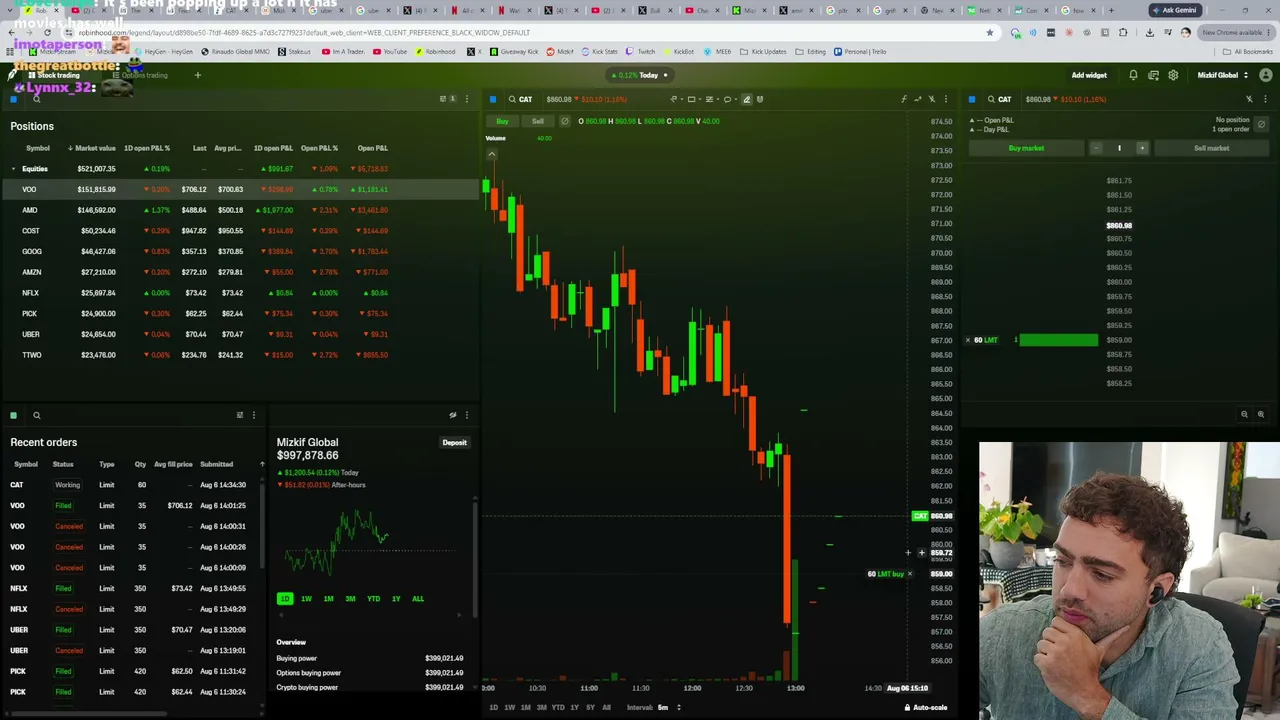The height and width of the screenshot is (720, 1280).
Task: Click the order quantity input field
Action: coord(1119,148)
